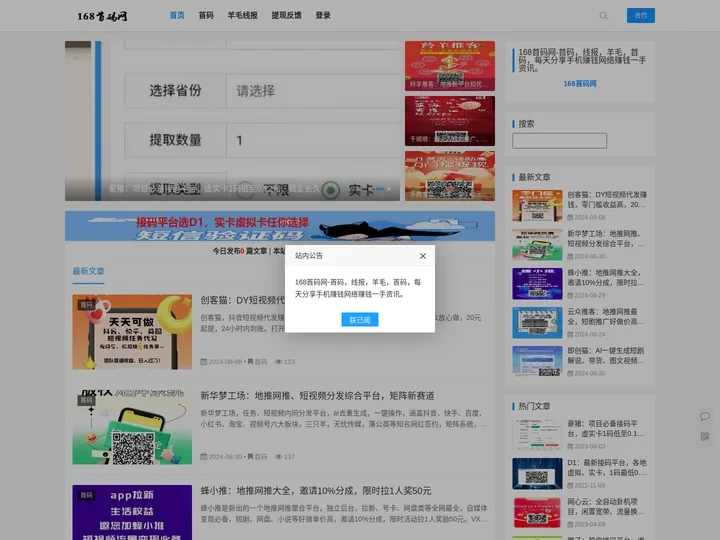Screen dimensions: 720x540
Task: Click the 朕已阅 confirm button
Action: tap(360, 320)
